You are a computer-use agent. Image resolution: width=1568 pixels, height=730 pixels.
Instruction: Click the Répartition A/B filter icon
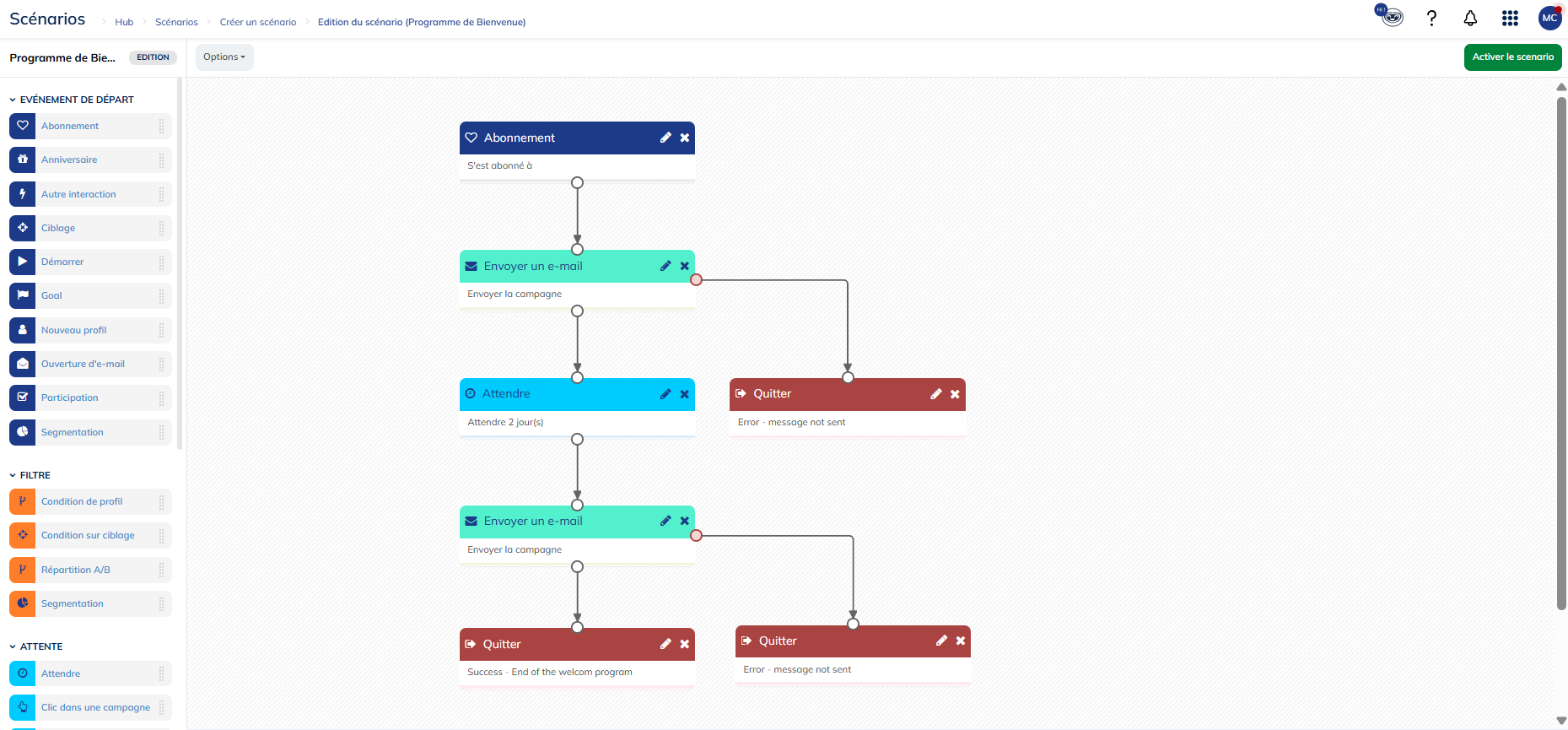[x=23, y=570]
